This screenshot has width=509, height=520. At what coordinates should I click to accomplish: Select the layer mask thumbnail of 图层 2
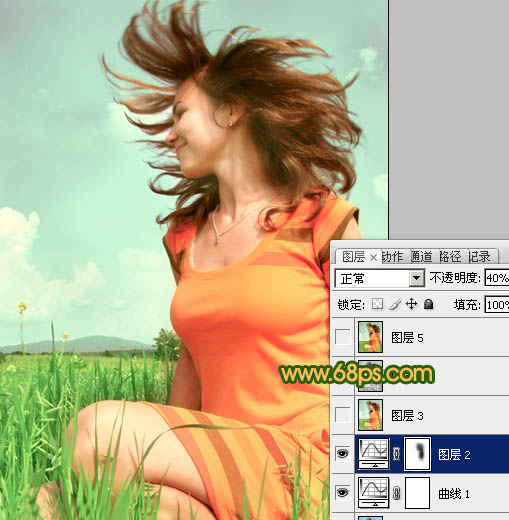tap(418, 454)
